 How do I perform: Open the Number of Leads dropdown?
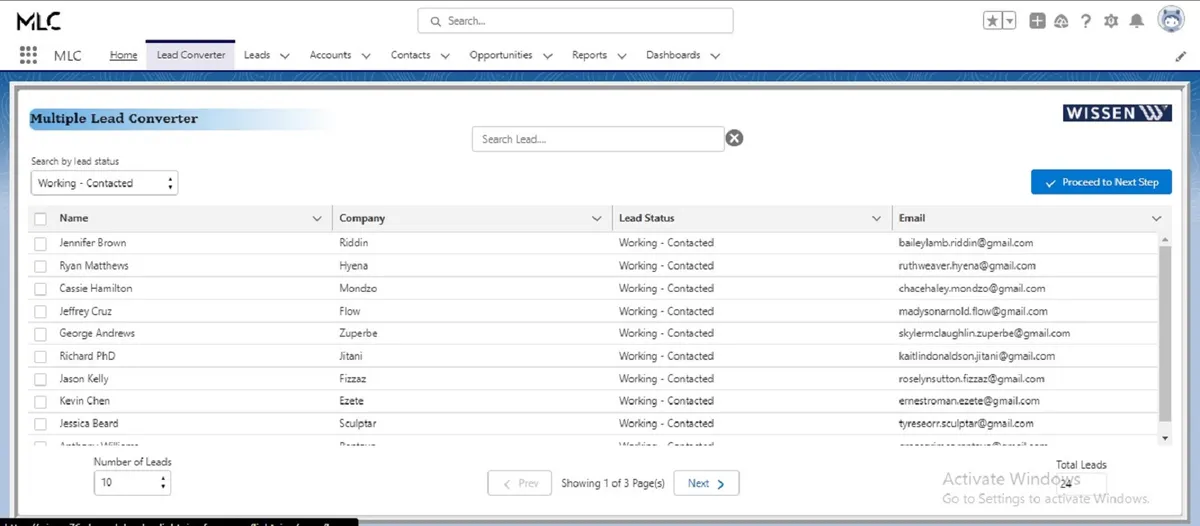[x=132, y=482]
